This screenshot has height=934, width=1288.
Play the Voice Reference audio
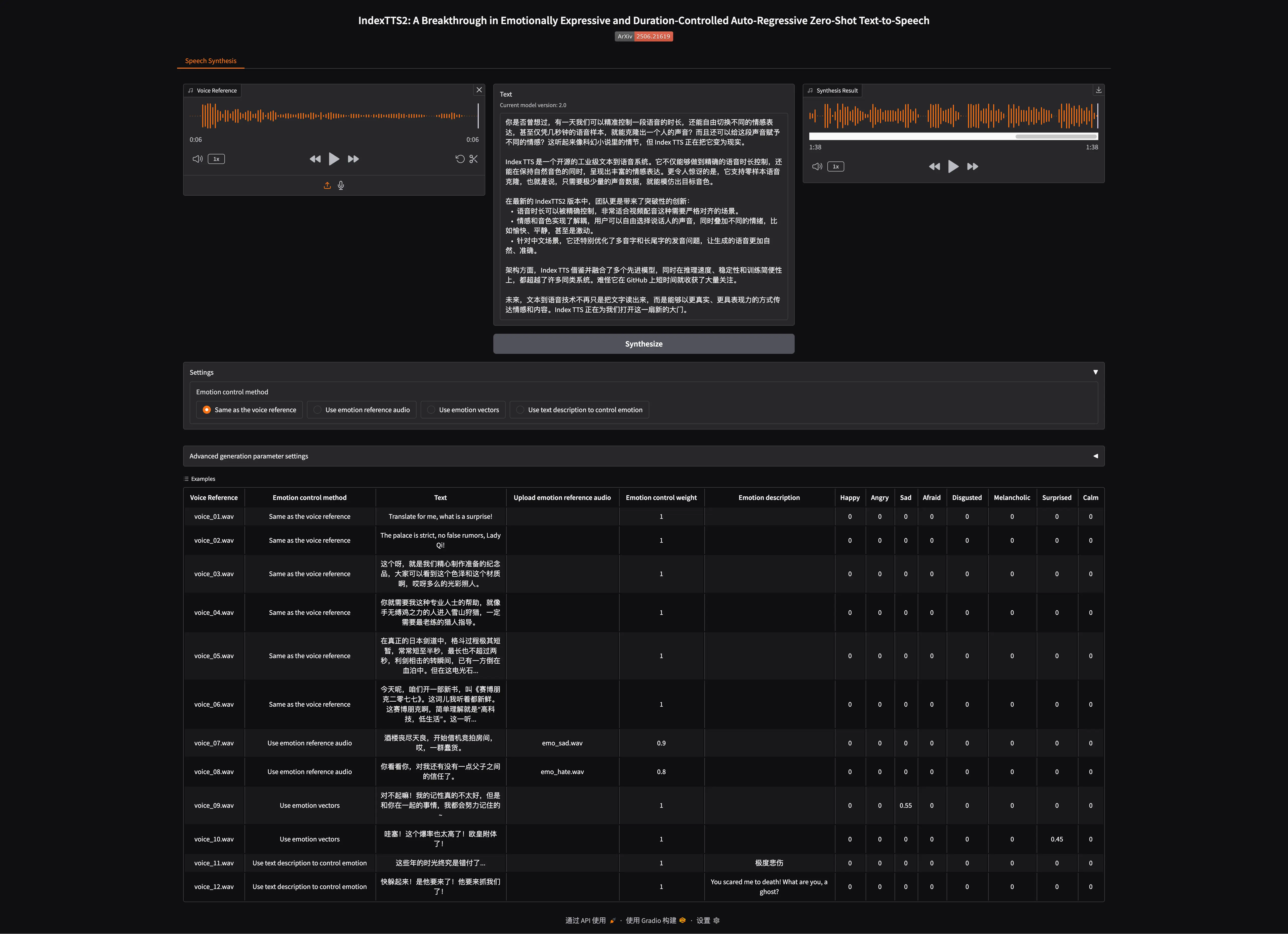(x=334, y=159)
